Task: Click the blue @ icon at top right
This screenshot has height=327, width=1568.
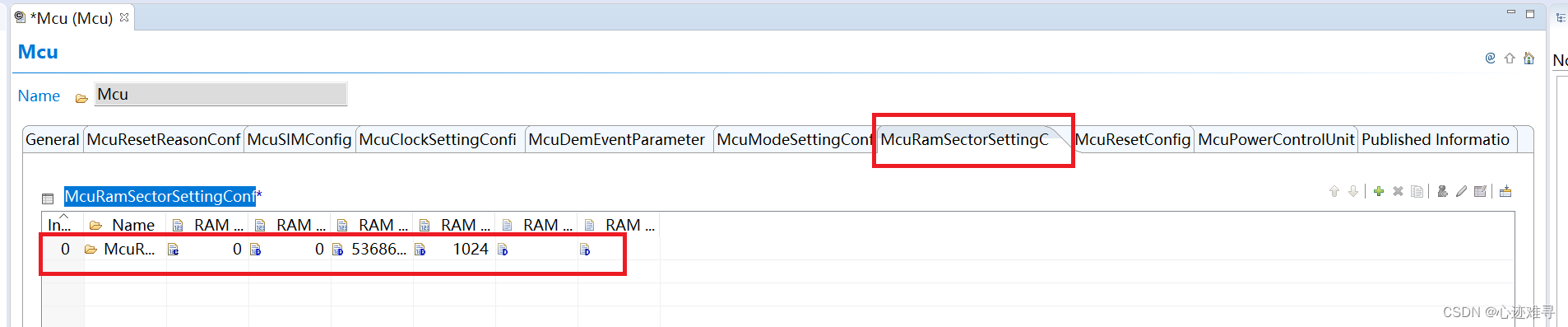Action: 1490,58
